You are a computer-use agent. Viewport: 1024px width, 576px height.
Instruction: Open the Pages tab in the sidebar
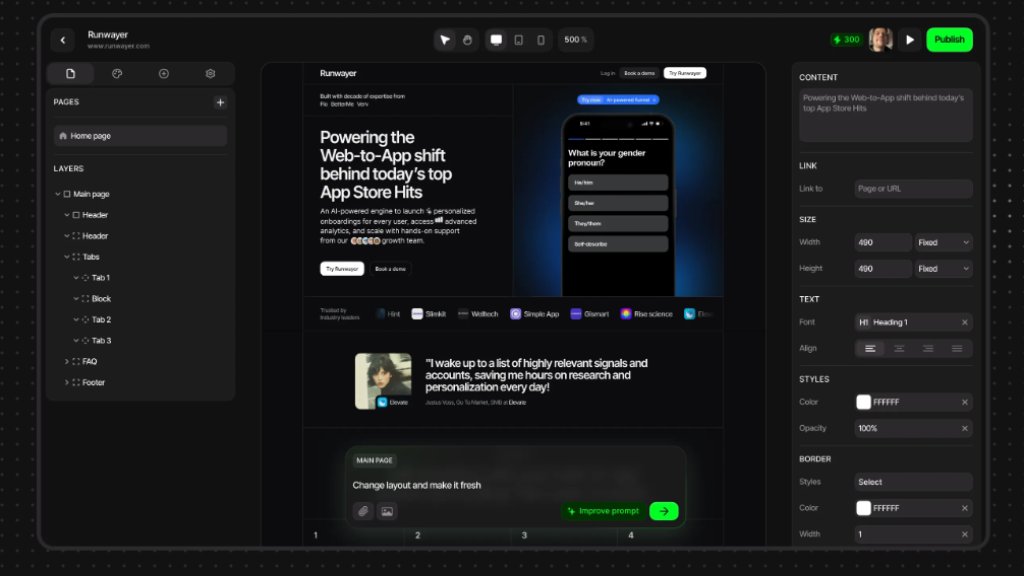pos(71,74)
